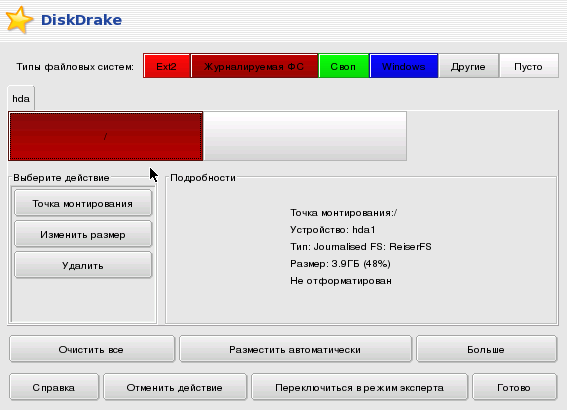Click Очистить все to clear partitions
The width and height of the screenshot is (567, 410).
coord(92,349)
